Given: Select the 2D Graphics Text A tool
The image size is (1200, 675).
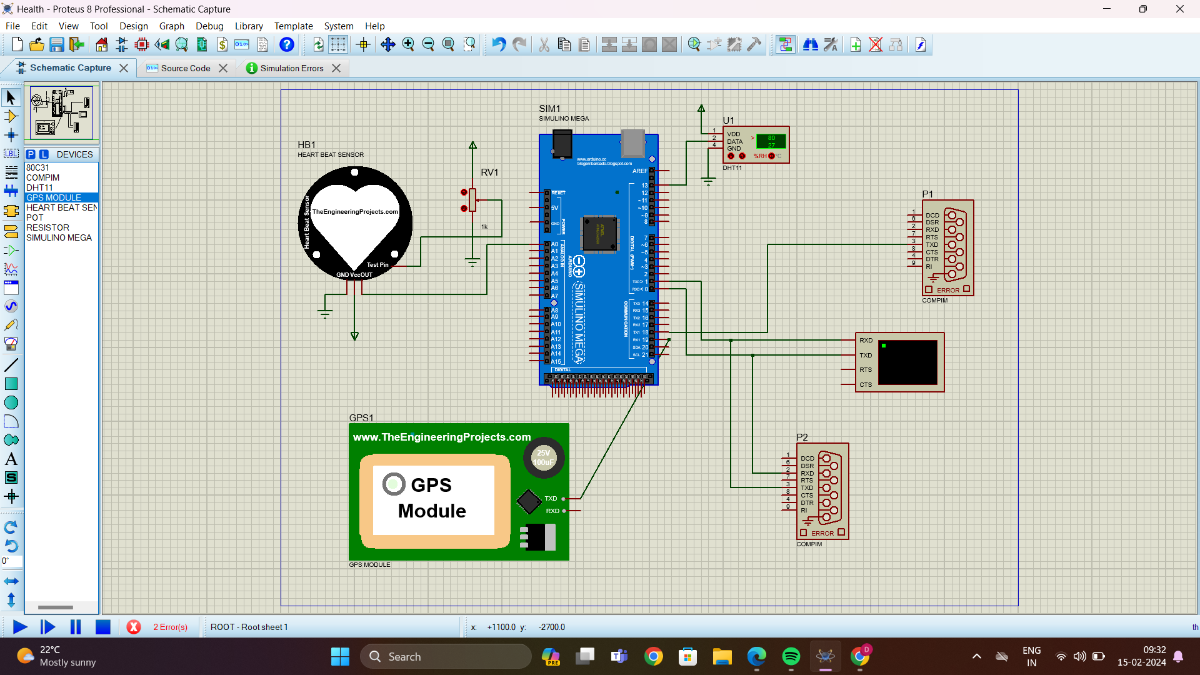Looking at the screenshot, I should 11,459.
